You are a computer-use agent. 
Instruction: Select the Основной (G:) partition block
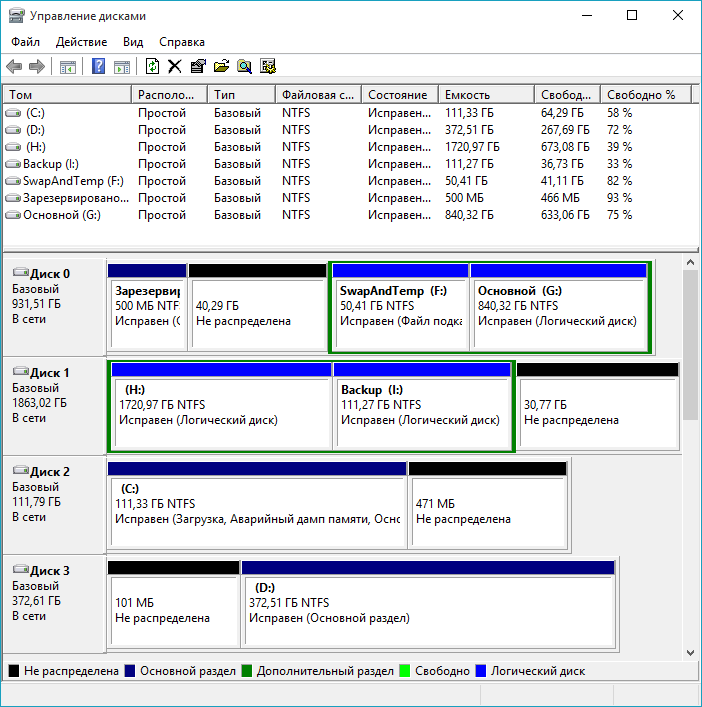[x=559, y=306]
